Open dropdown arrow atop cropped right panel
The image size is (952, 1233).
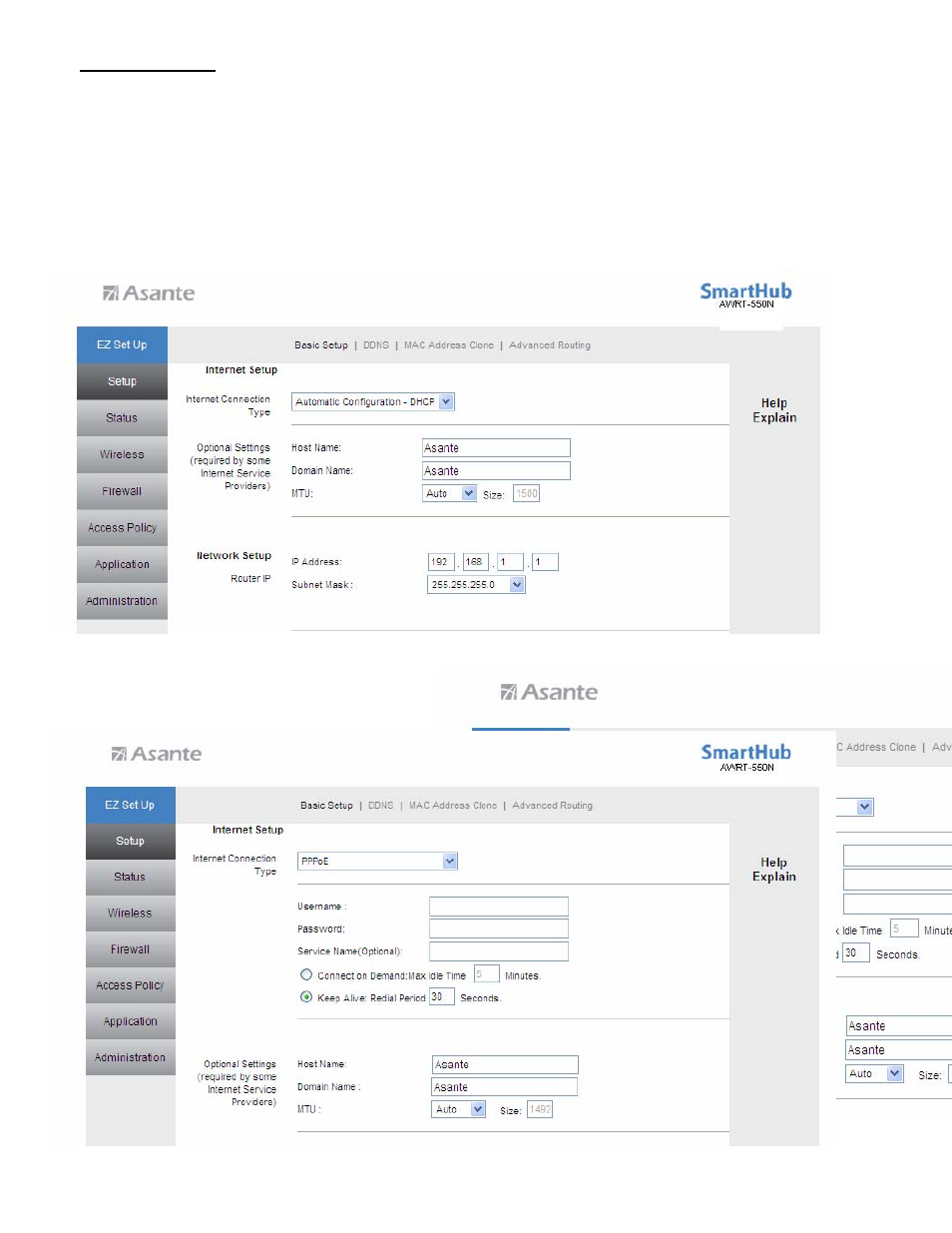[865, 807]
